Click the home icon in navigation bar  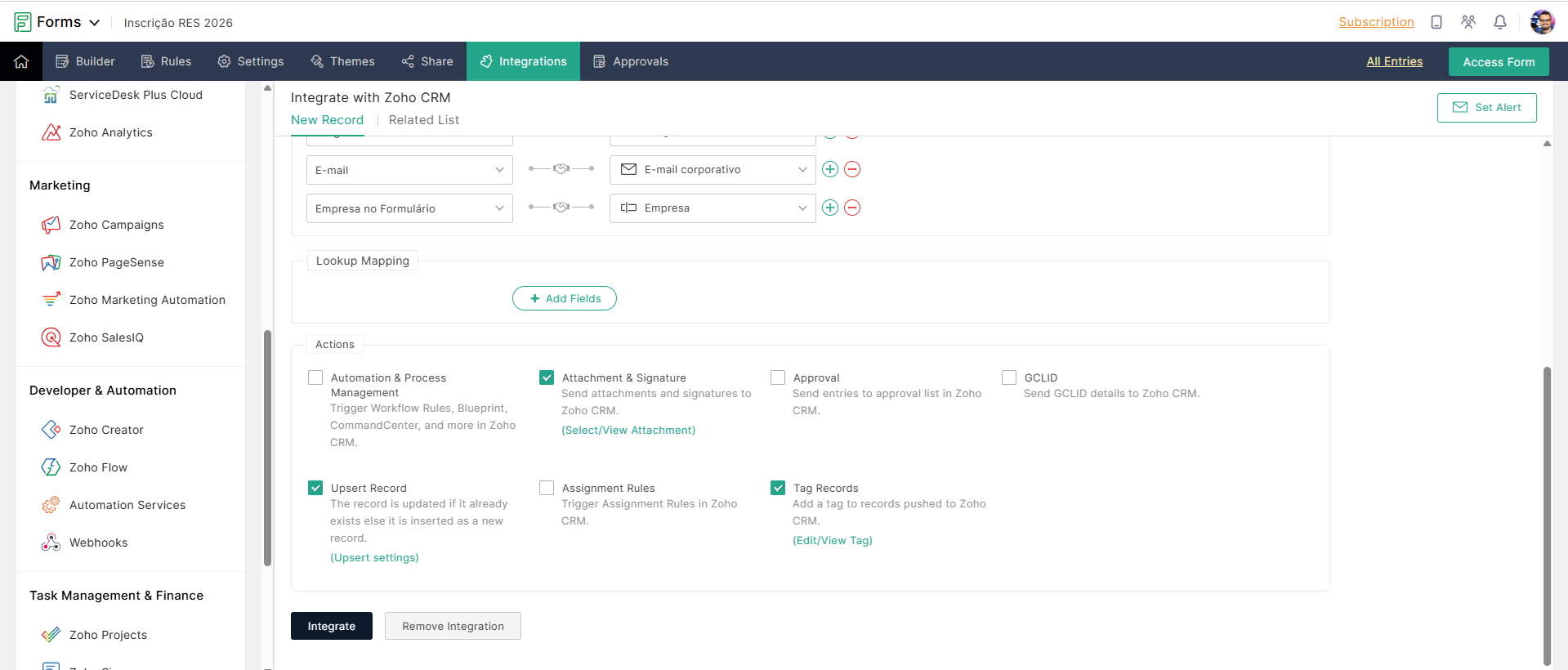click(21, 61)
